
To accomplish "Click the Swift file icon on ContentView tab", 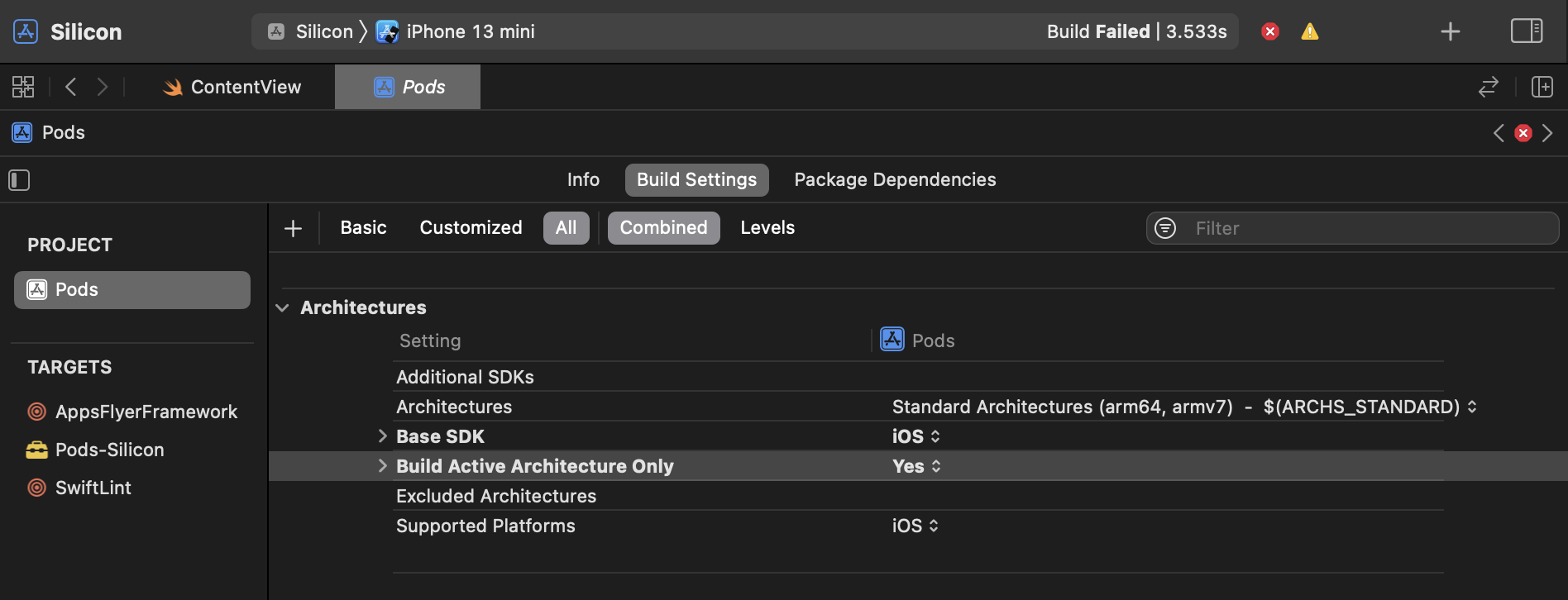I will 173,87.
